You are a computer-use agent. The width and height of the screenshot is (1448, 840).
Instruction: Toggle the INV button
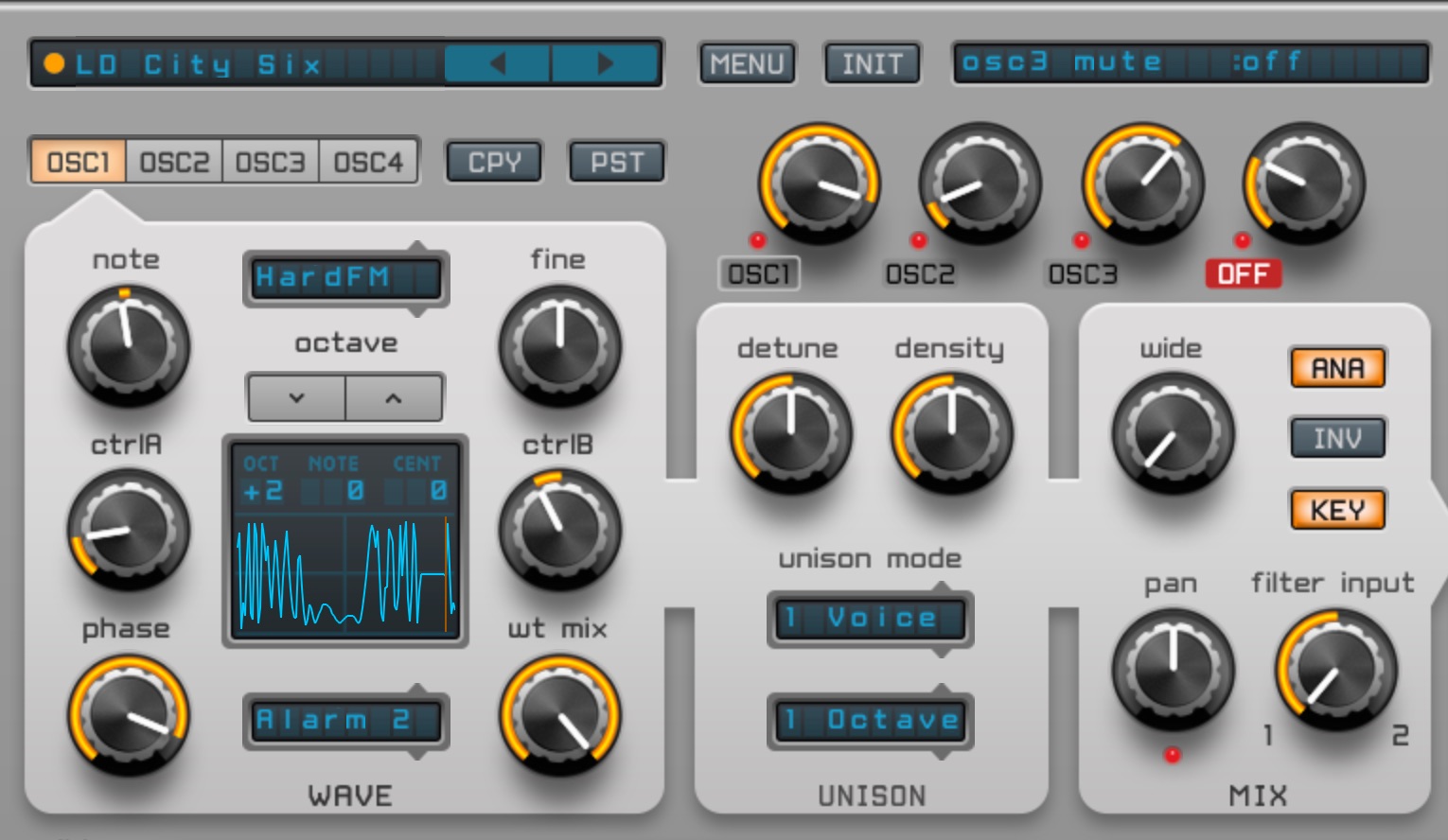(1338, 438)
